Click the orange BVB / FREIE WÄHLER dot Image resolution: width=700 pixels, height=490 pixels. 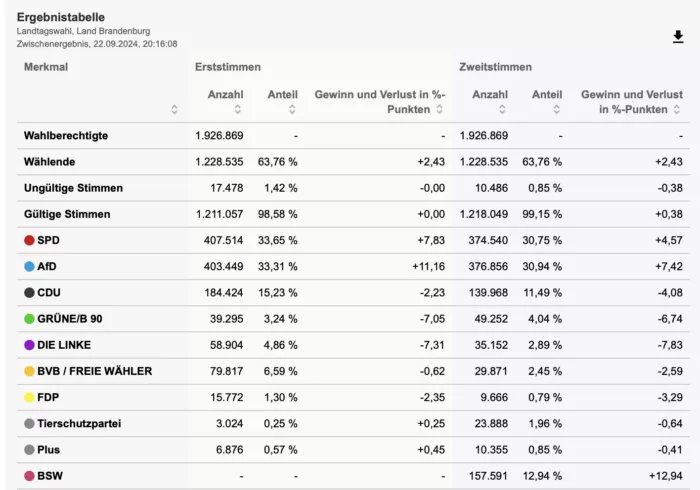tap(29, 371)
